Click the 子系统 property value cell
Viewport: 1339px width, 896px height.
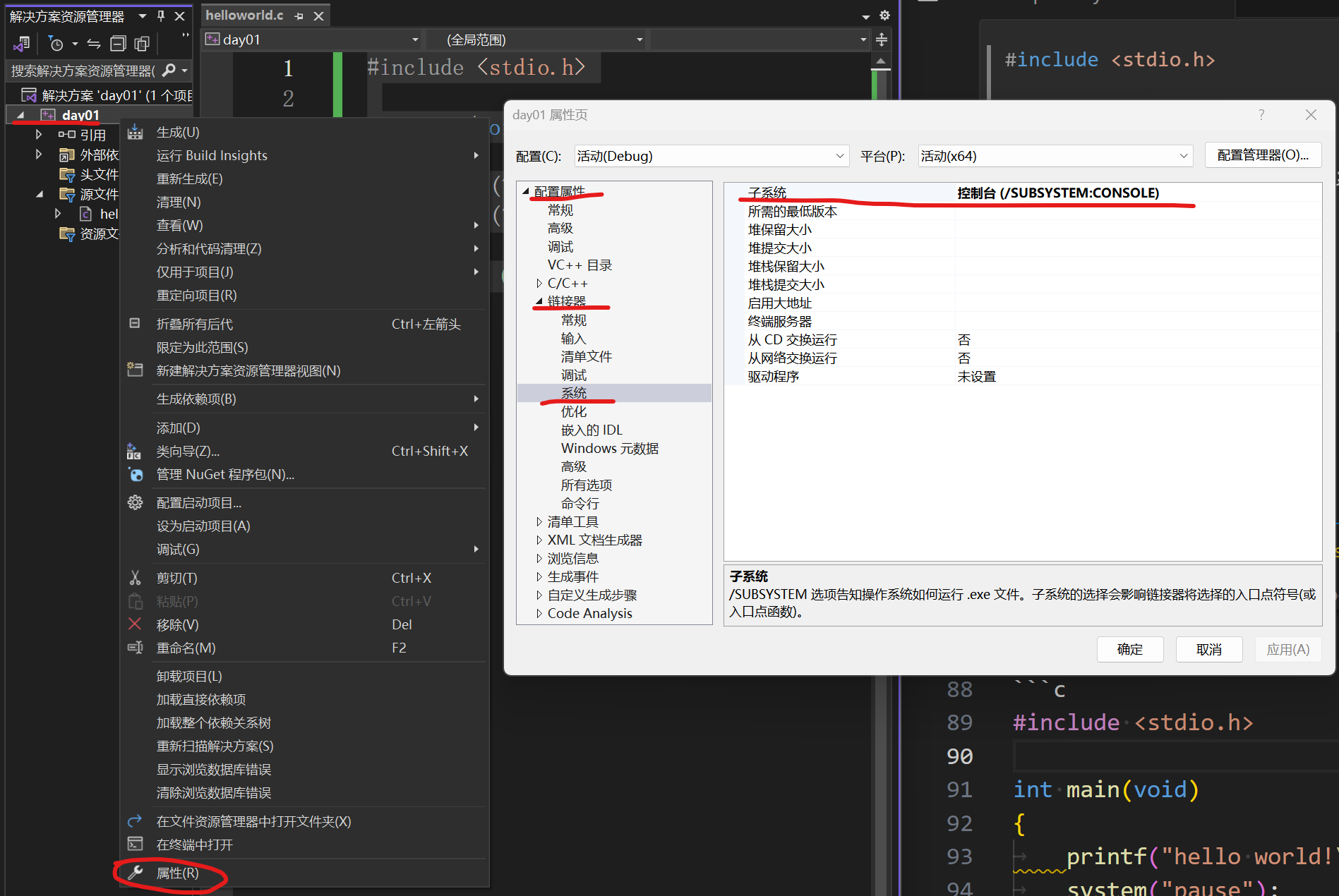[x=1138, y=193]
